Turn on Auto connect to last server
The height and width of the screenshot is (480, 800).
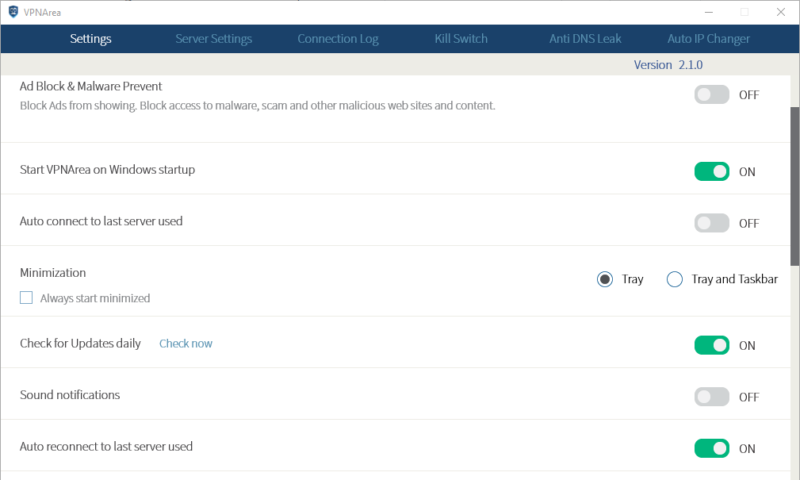(712, 223)
